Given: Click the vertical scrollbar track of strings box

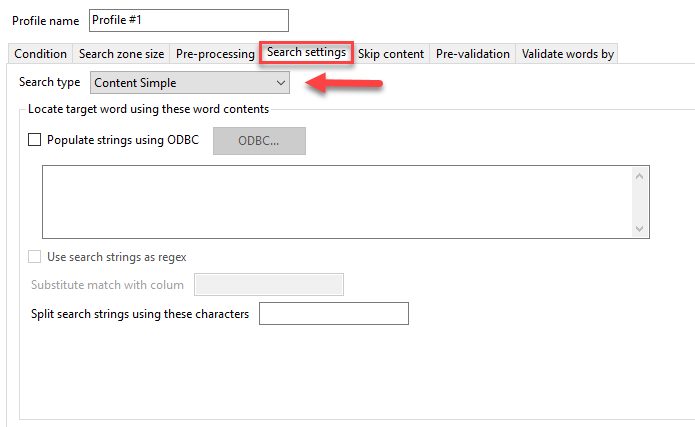Looking at the screenshot, I should click(641, 202).
